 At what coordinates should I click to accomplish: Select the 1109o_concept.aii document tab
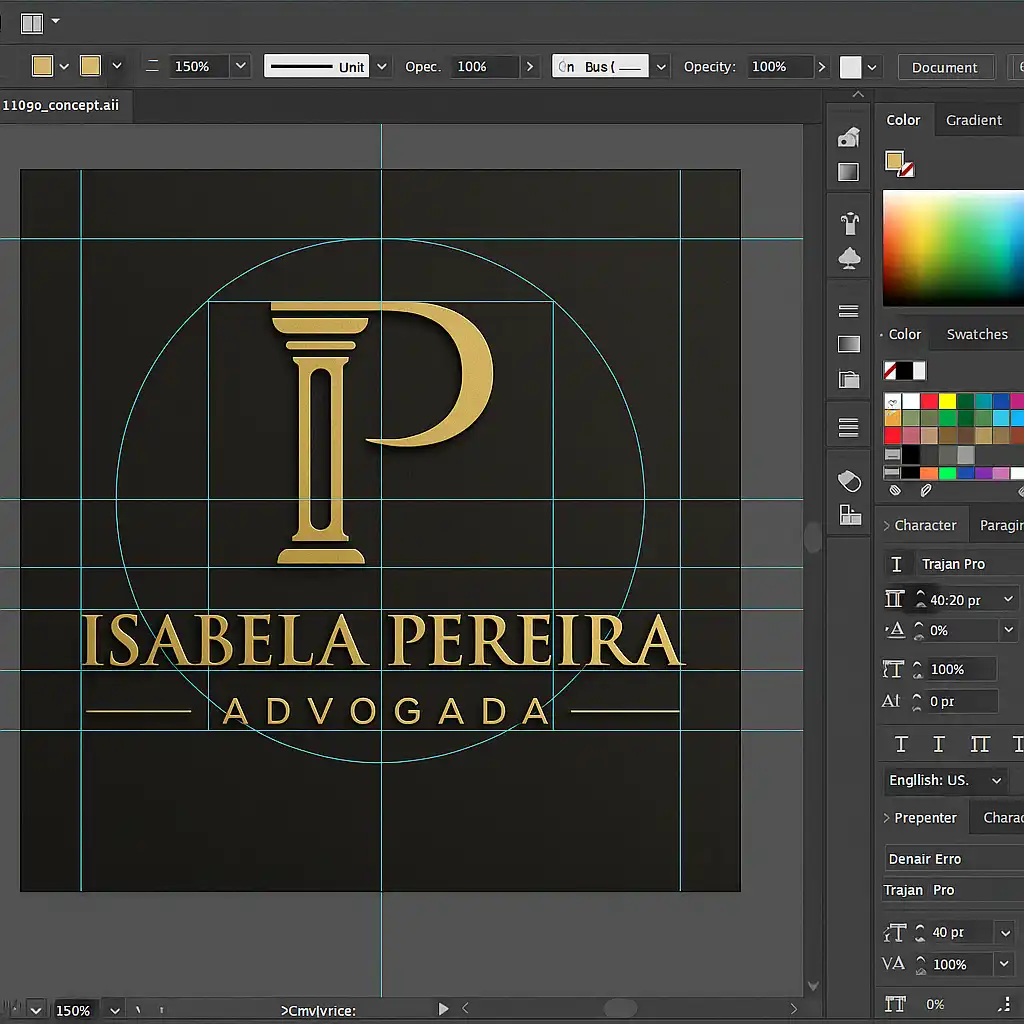click(x=61, y=105)
